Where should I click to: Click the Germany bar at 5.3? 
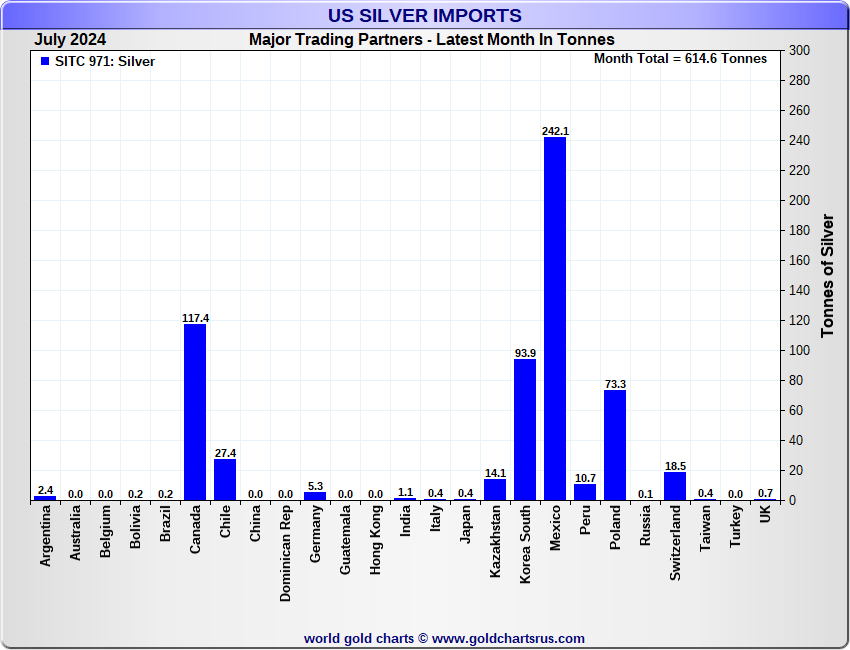pos(315,495)
